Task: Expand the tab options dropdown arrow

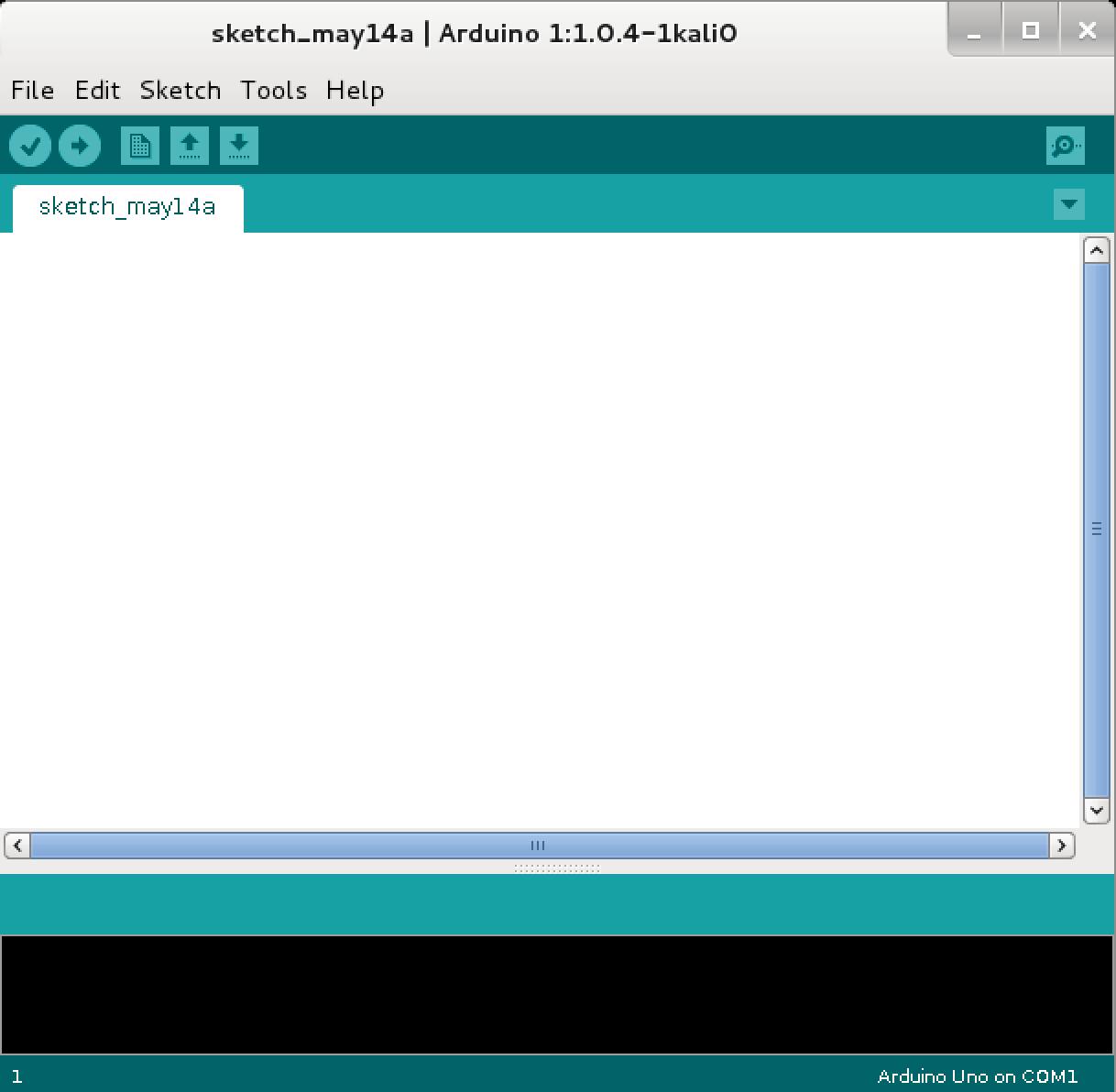Action: point(1068,203)
